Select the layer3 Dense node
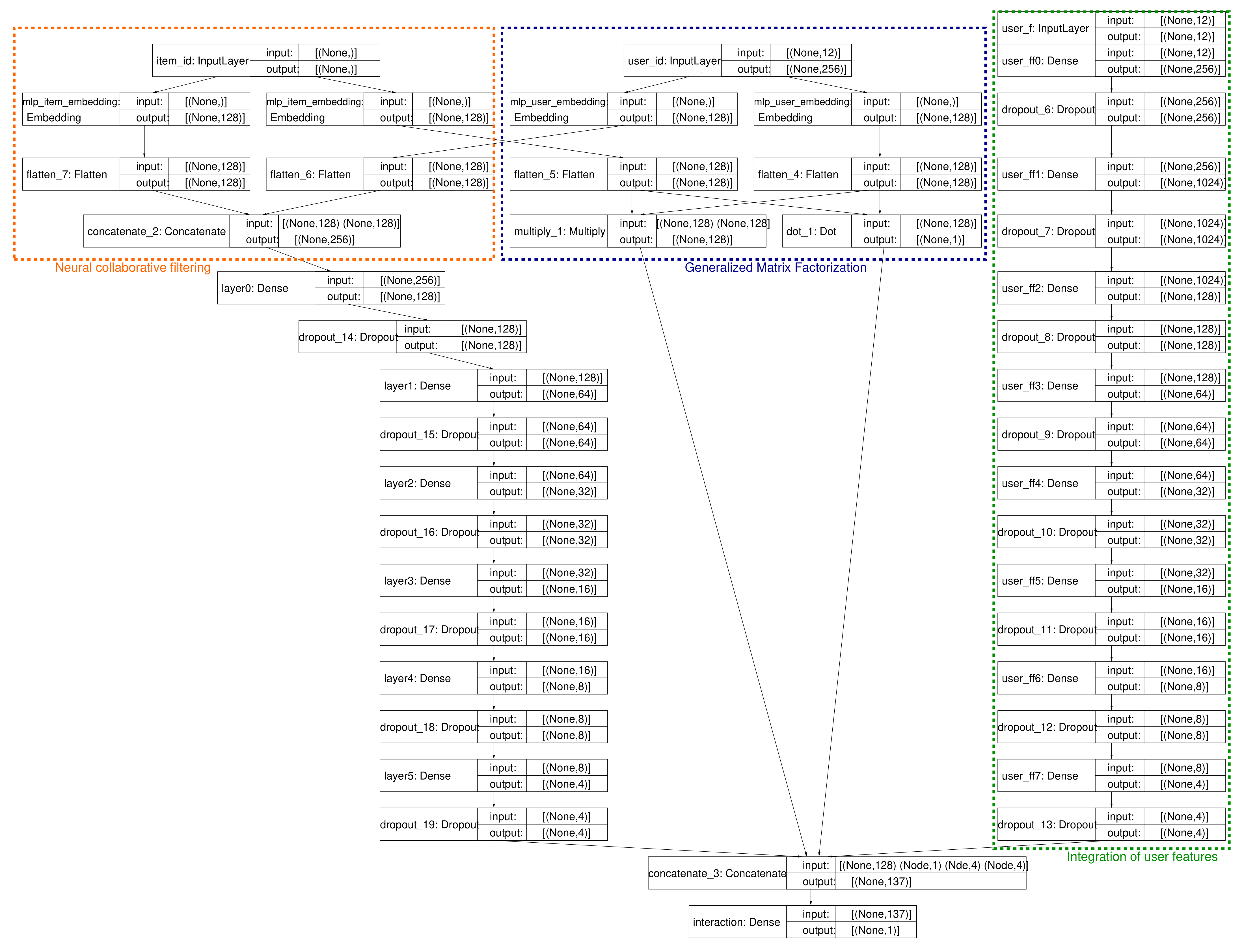Viewport: 1244px width, 952px height. 417,581
